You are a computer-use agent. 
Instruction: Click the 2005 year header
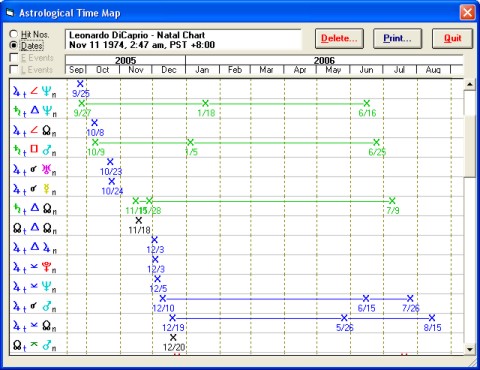pyautogui.click(x=126, y=60)
